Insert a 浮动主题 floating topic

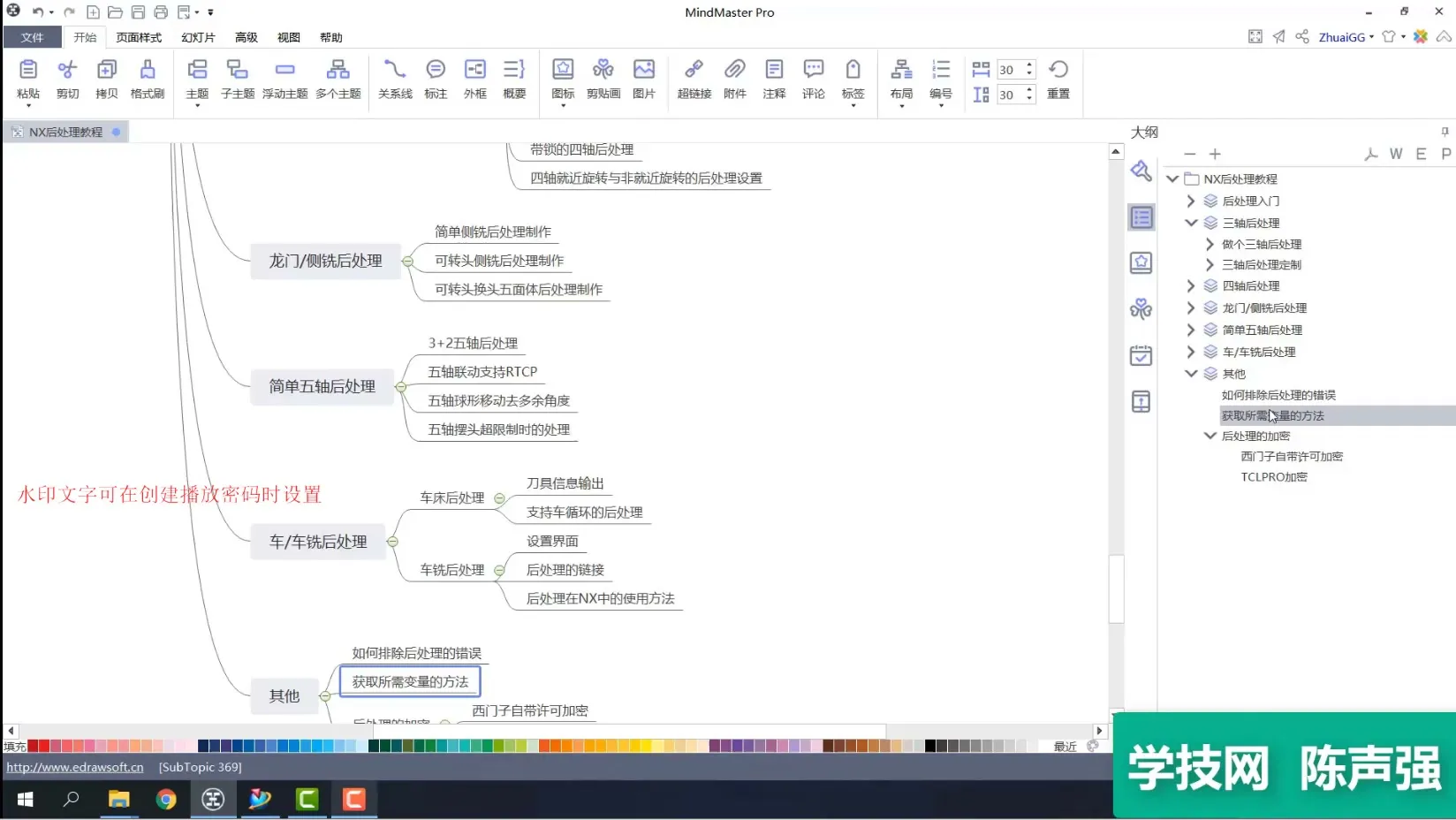tap(284, 79)
